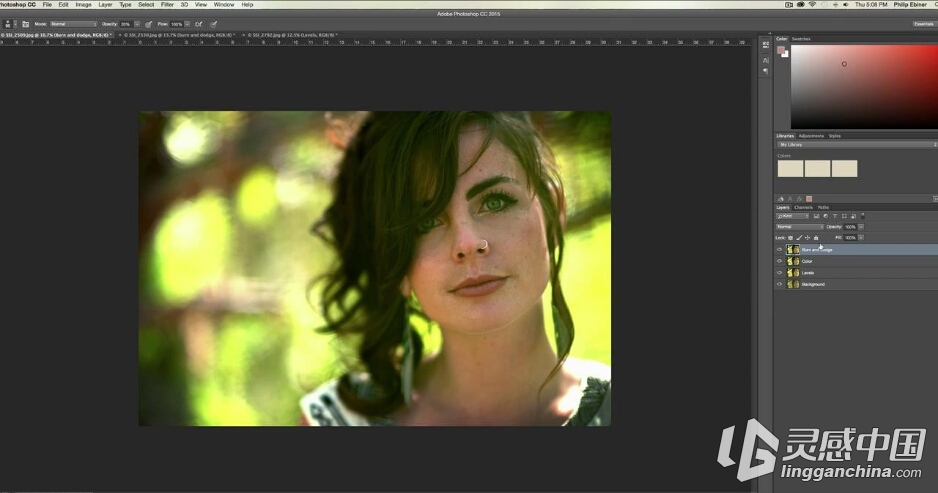Open the Filter menu
The height and width of the screenshot is (493, 938).
[x=168, y=4]
